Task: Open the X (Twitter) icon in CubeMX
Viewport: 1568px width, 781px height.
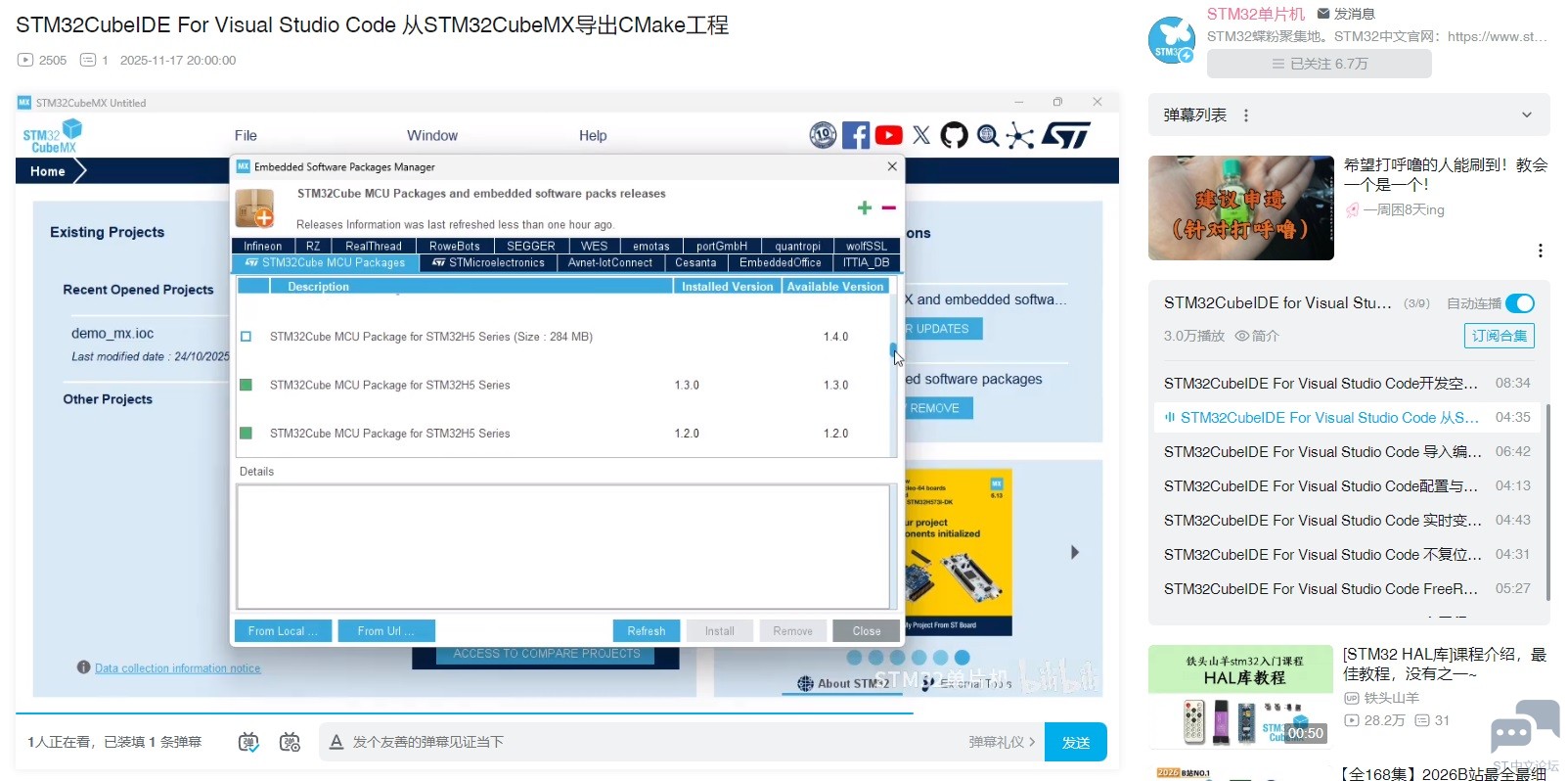Action: pos(921,135)
